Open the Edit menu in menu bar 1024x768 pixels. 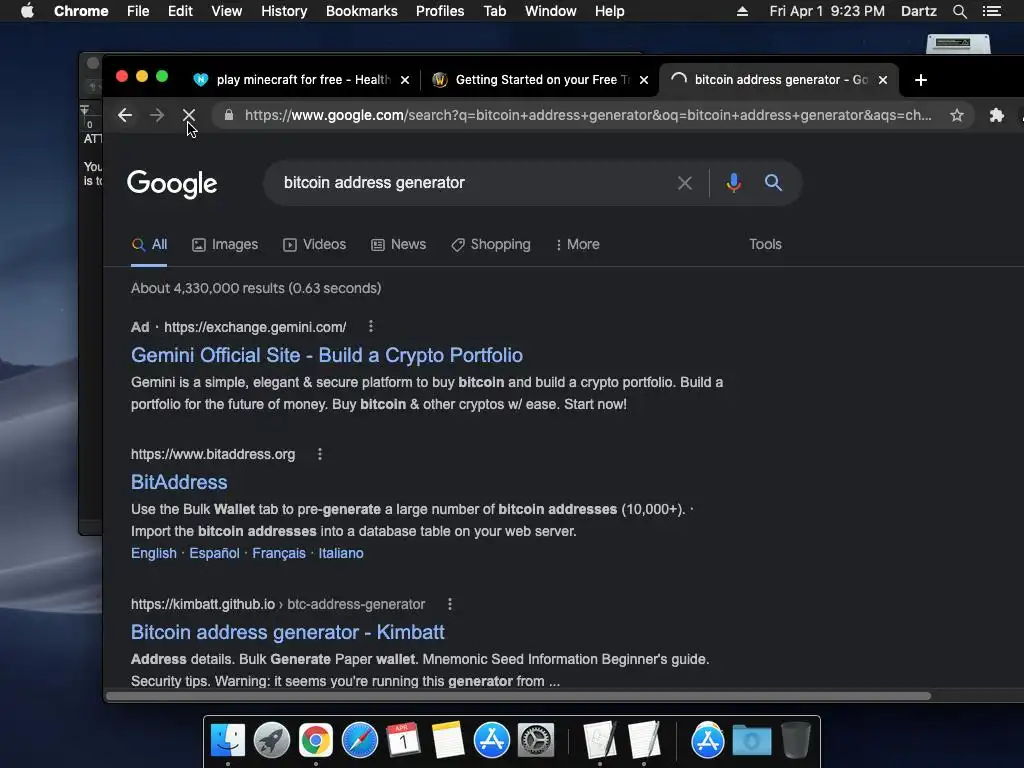point(180,11)
